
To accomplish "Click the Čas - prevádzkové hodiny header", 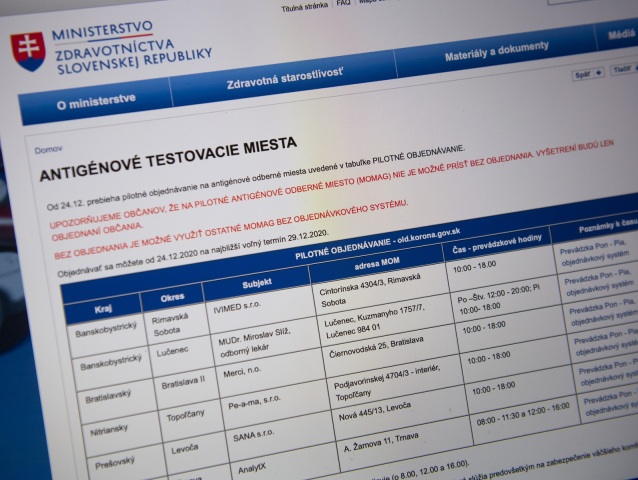I will click(497, 243).
